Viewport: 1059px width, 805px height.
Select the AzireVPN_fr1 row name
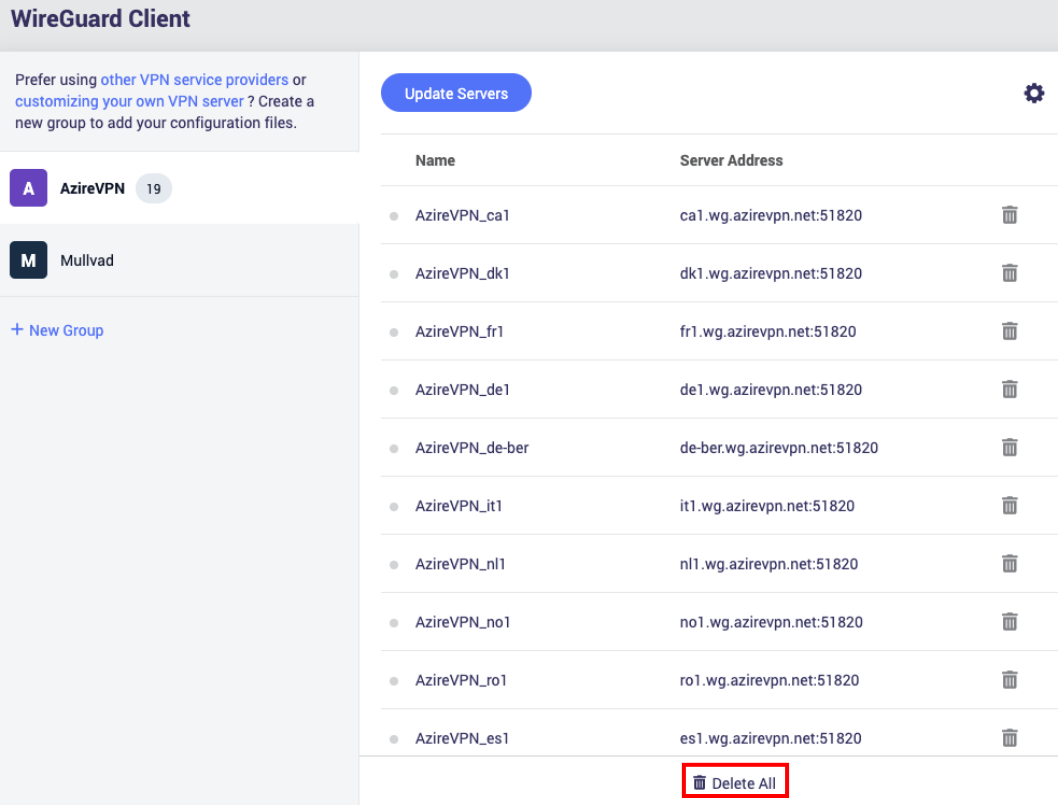coord(459,332)
